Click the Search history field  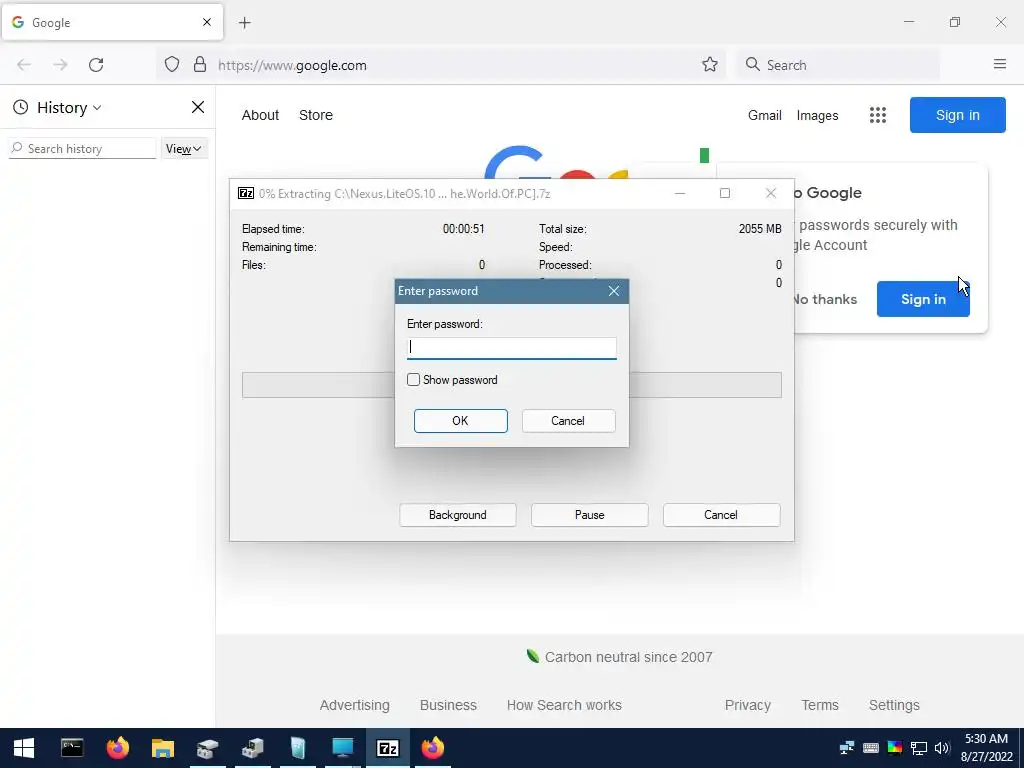click(82, 148)
